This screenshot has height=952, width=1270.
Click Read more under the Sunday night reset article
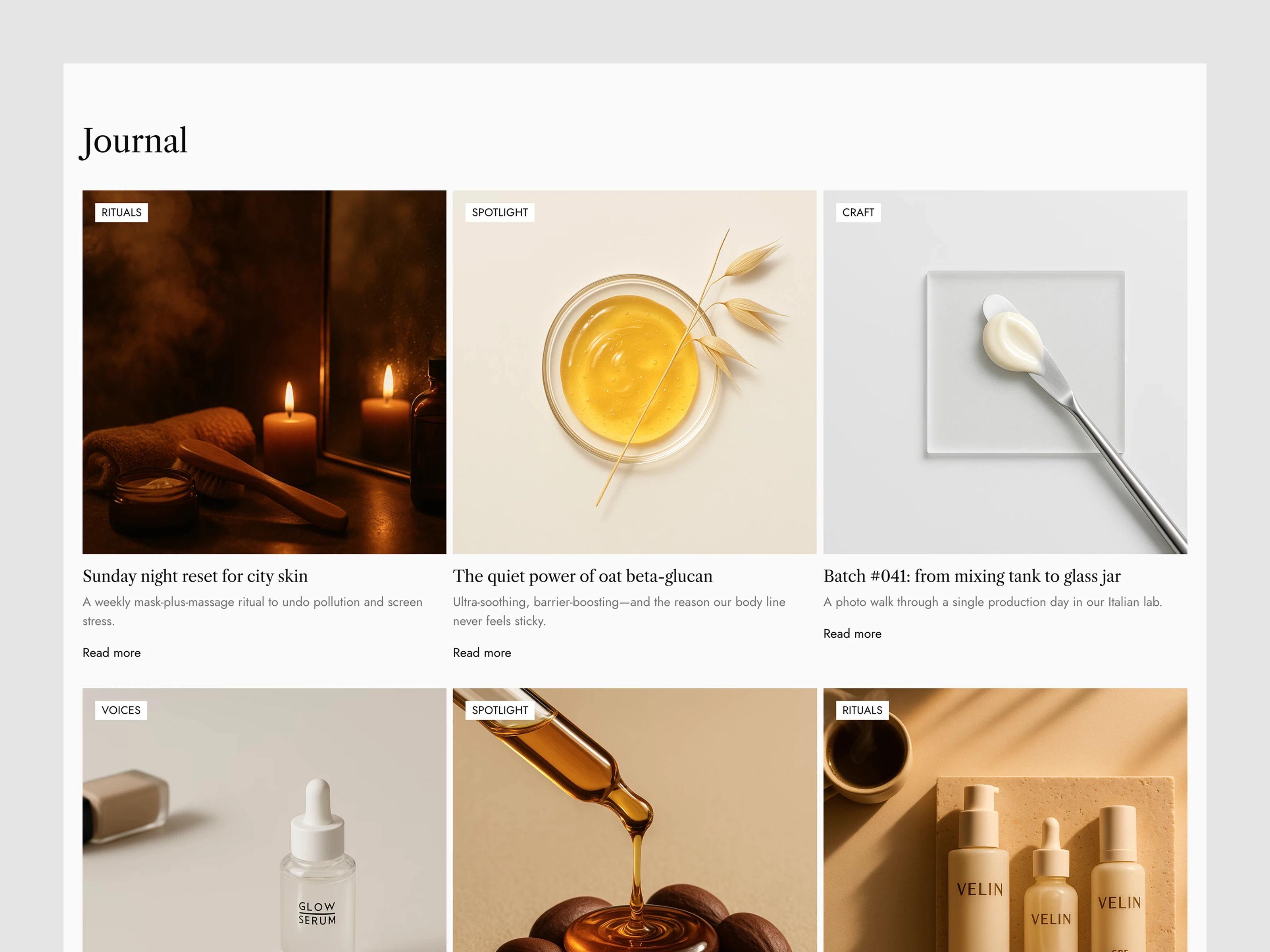tap(112, 653)
